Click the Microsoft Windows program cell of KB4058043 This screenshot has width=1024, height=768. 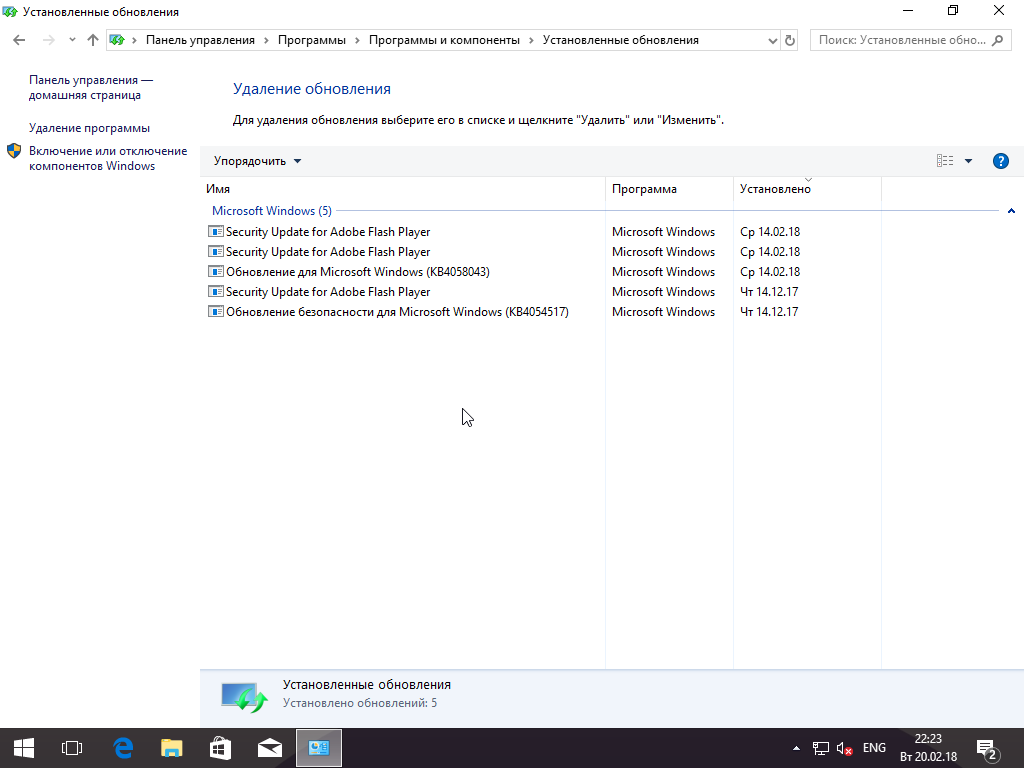point(663,272)
